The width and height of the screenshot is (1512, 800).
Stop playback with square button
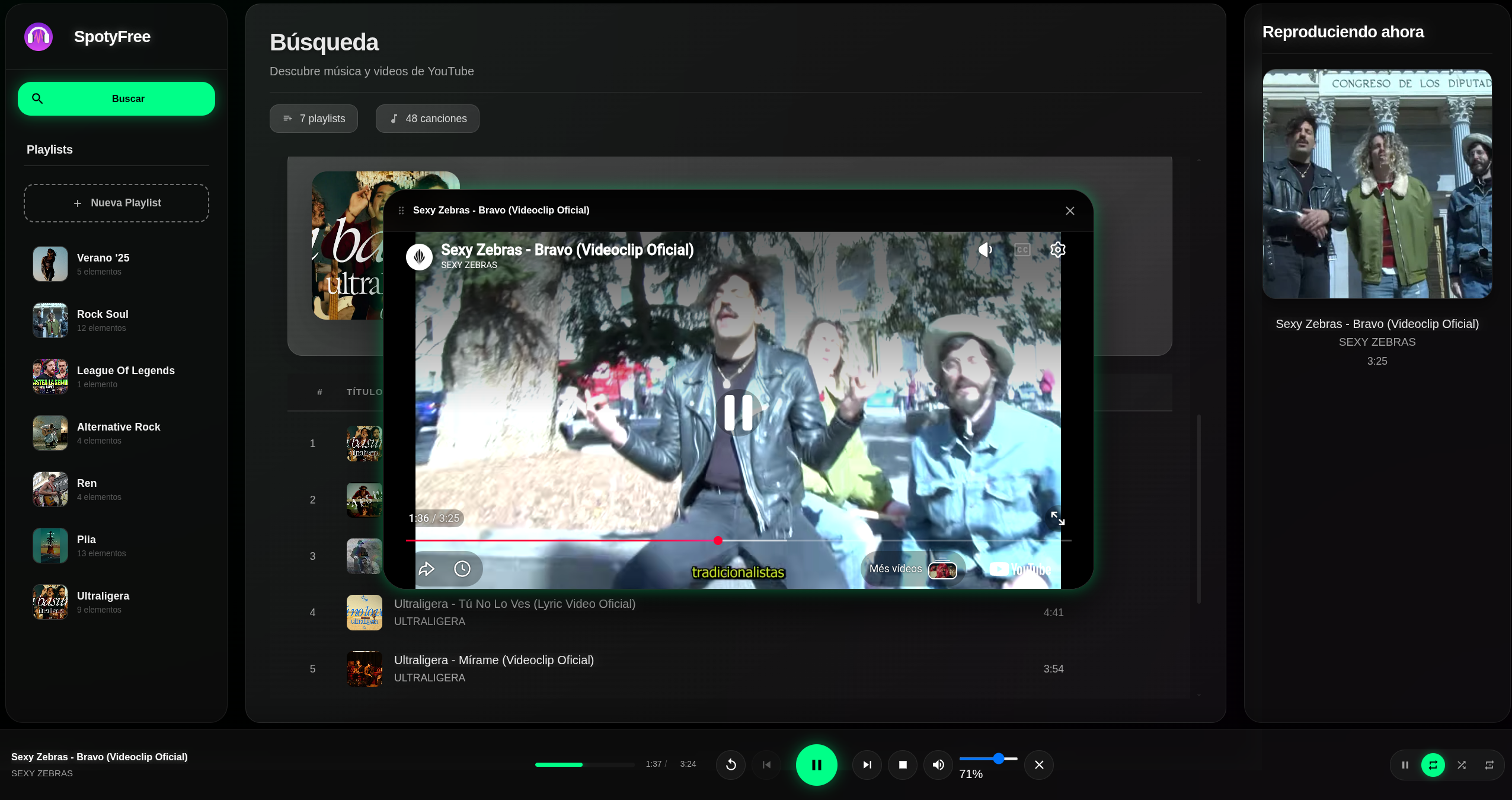click(903, 765)
